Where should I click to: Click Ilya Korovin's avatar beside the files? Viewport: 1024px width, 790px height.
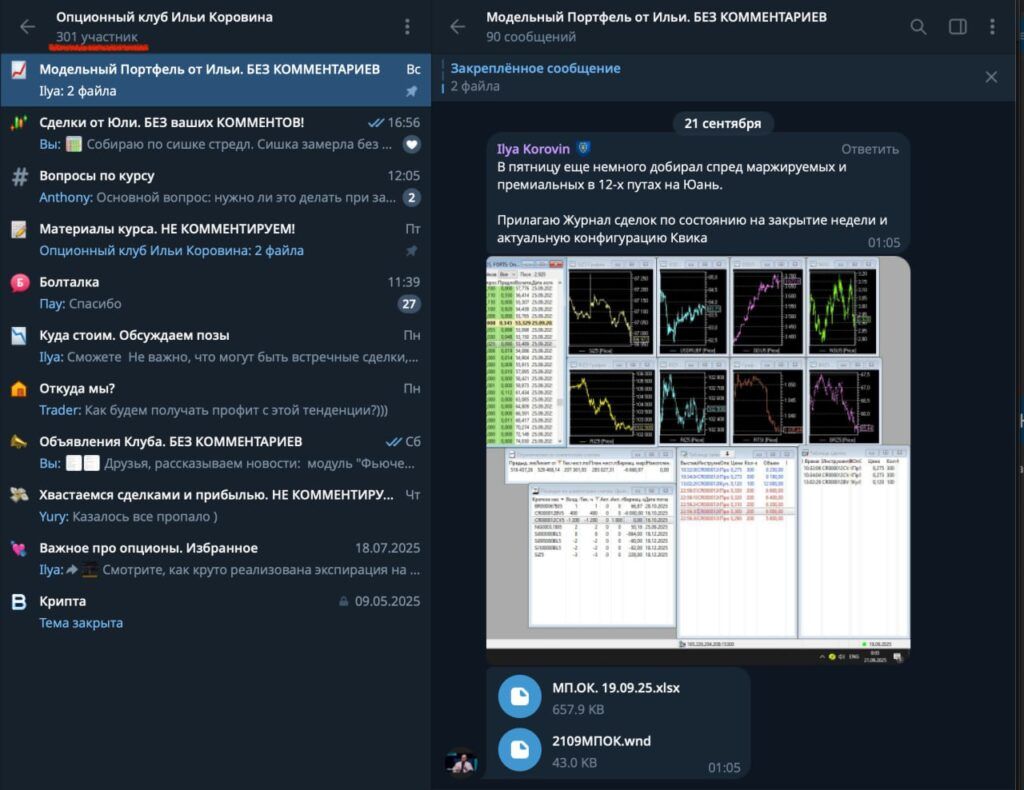[x=461, y=763]
